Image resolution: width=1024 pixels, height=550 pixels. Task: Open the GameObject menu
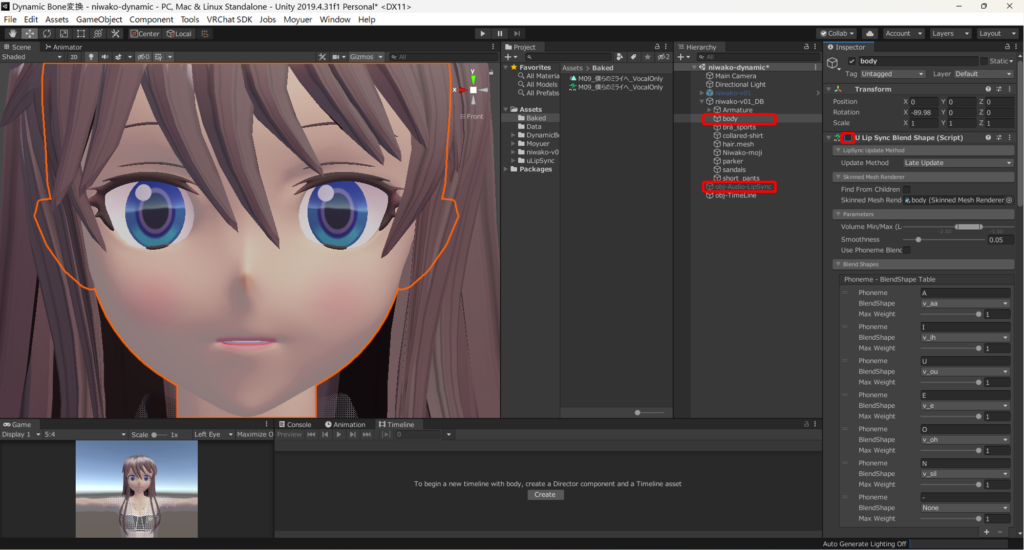[99, 19]
